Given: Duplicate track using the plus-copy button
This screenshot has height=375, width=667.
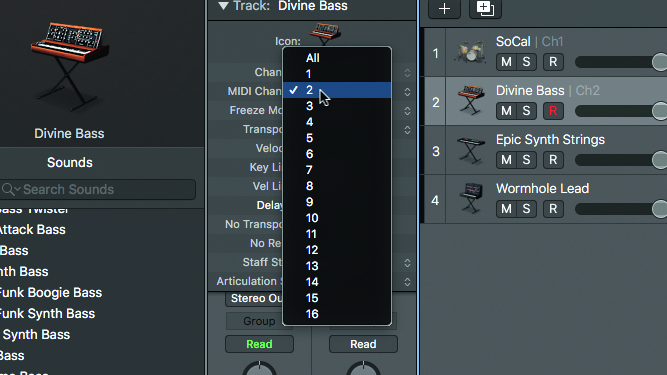Looking at the screenshot, I should coord(485,9).
